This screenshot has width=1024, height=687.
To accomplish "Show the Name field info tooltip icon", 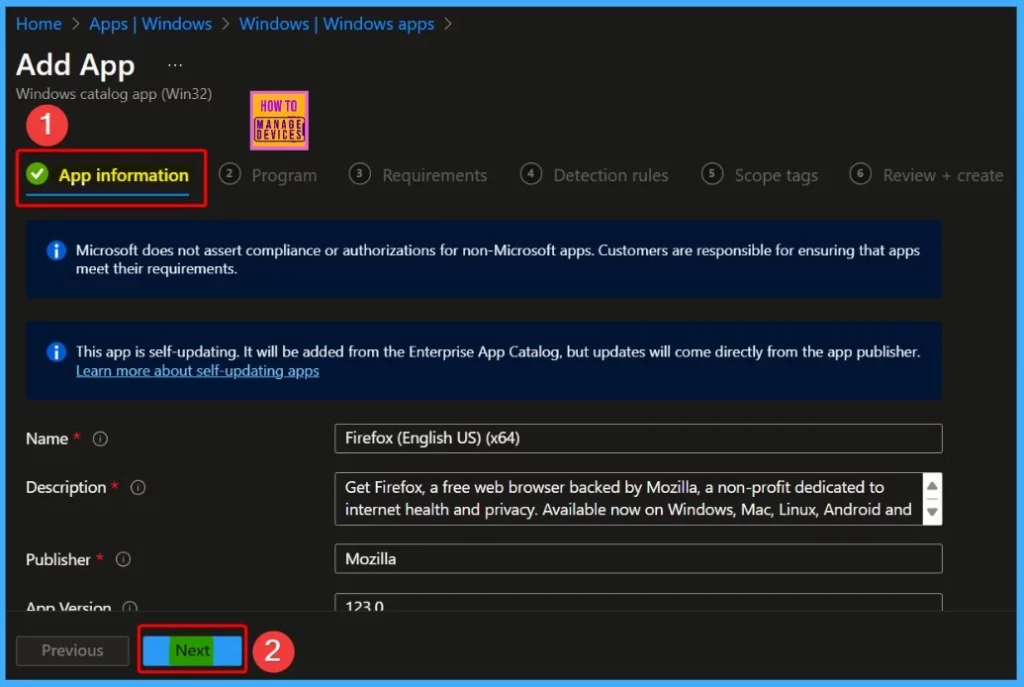I will (100, 439).
